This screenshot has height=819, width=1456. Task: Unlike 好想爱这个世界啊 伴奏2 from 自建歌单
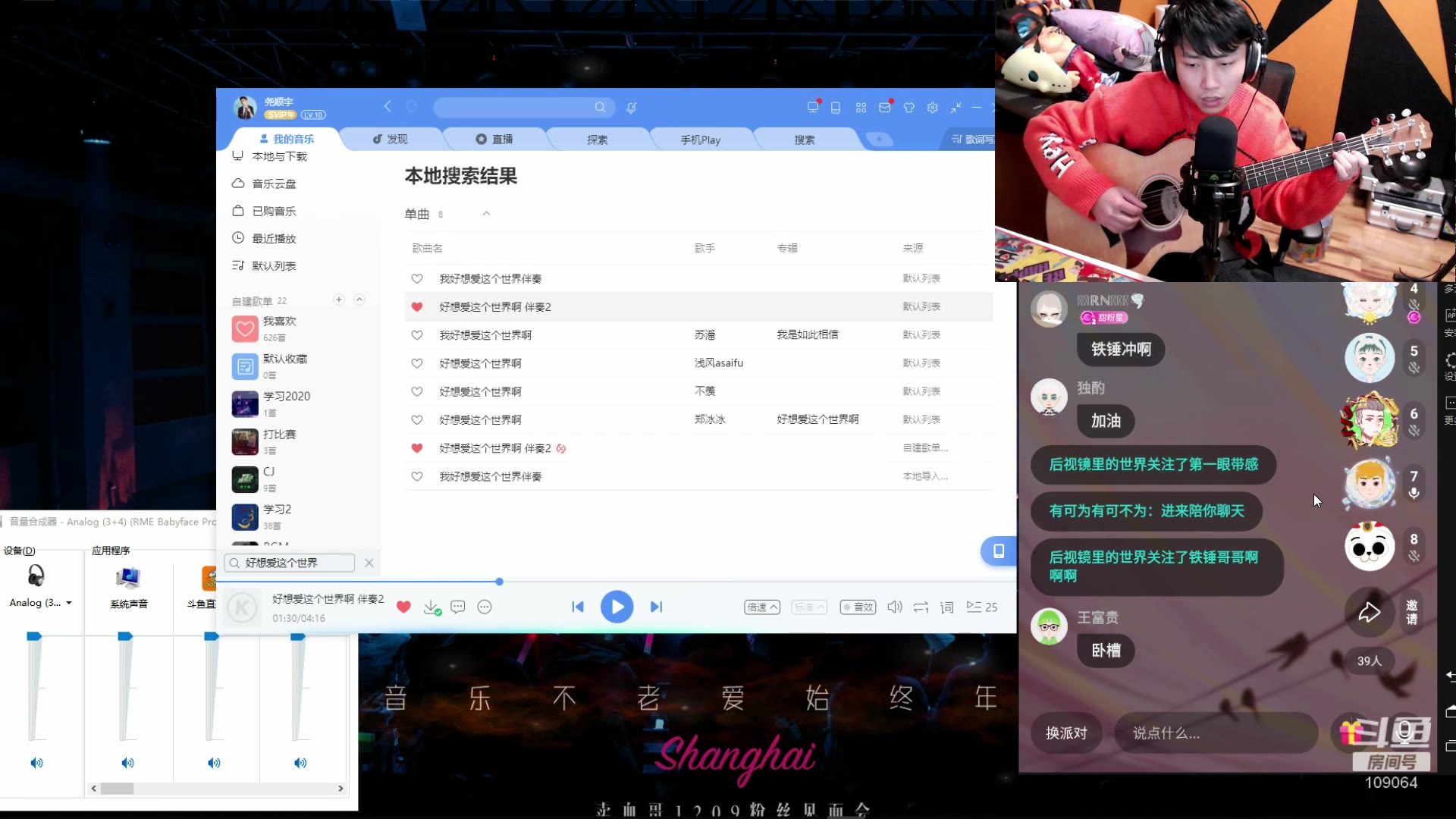click(x=416, y=448)
